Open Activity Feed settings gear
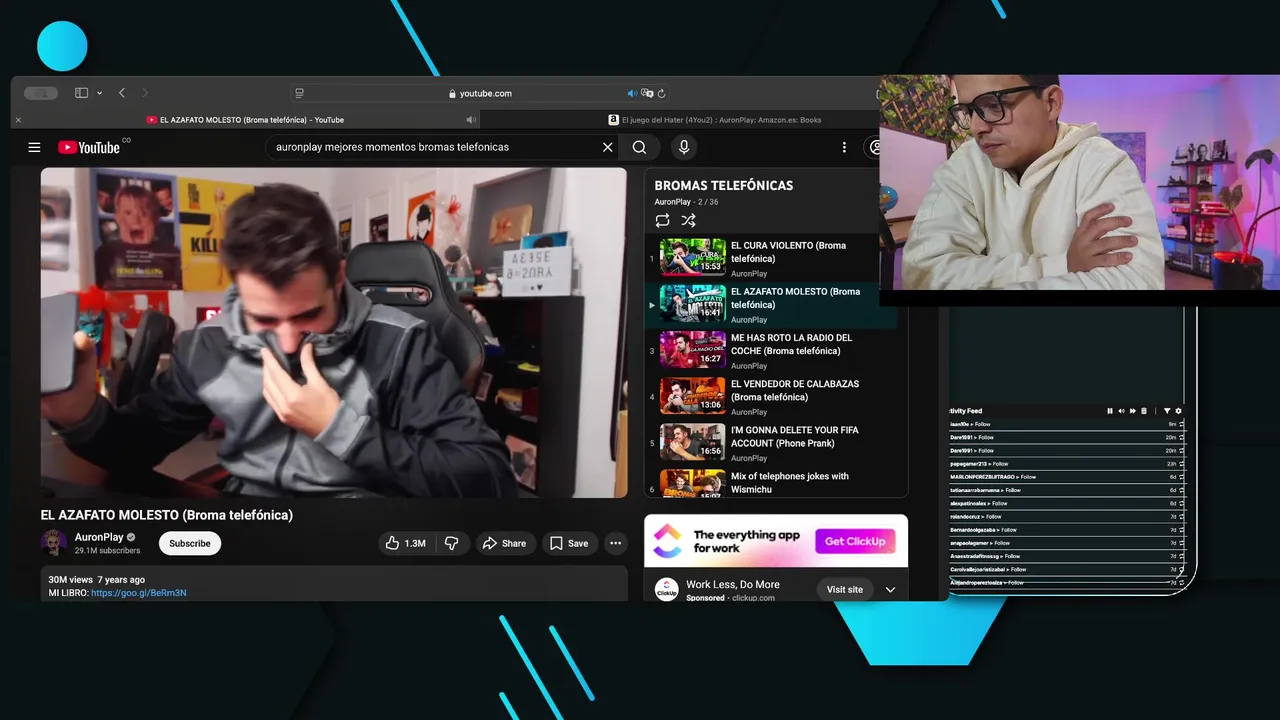1280x720 pixels. pos(1178,411)
